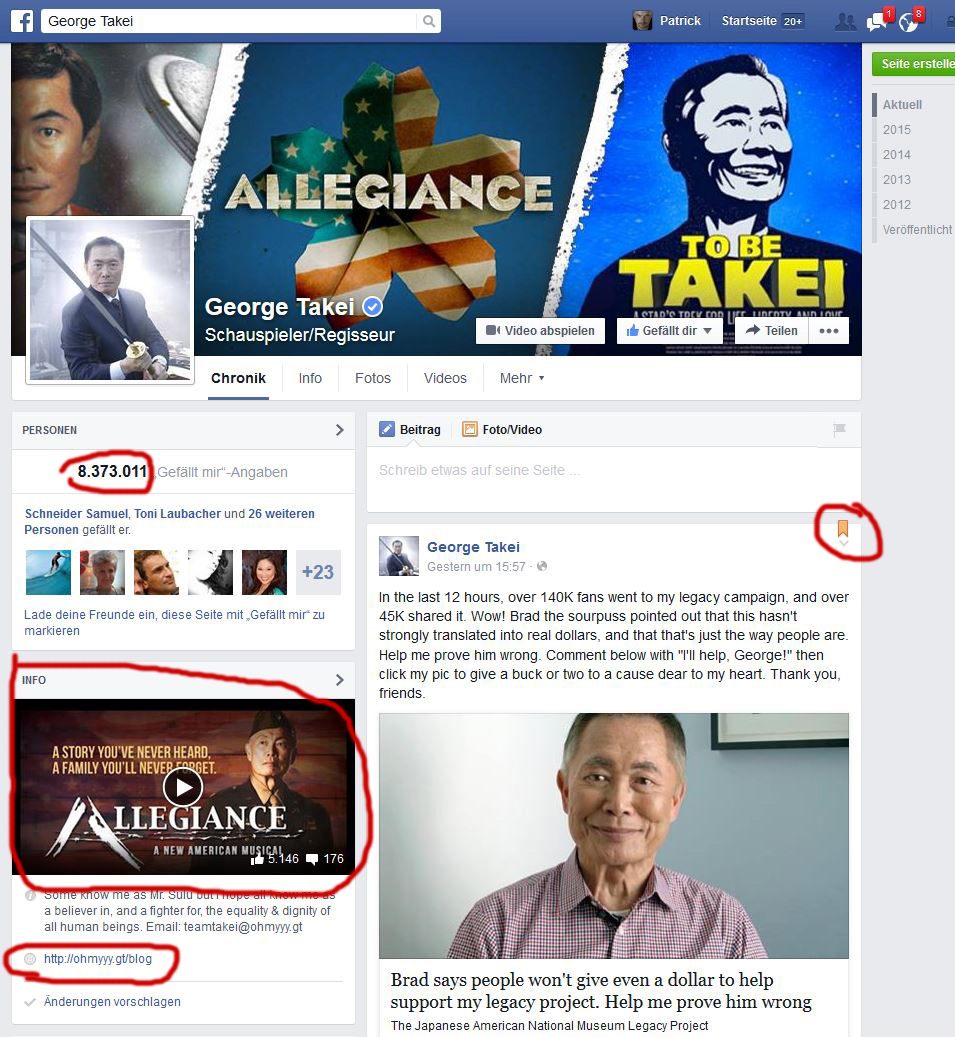Expand the Personen section arrow
This screenshot has height=1037, width=955.
339,430
